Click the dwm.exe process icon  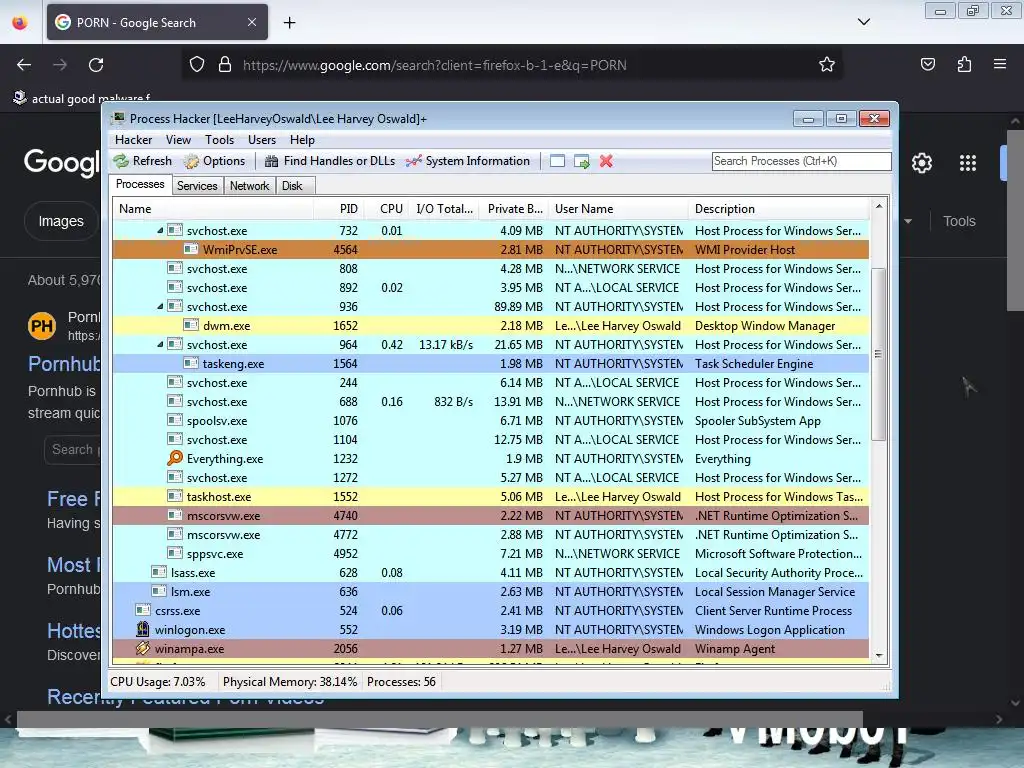coord(191,325)
